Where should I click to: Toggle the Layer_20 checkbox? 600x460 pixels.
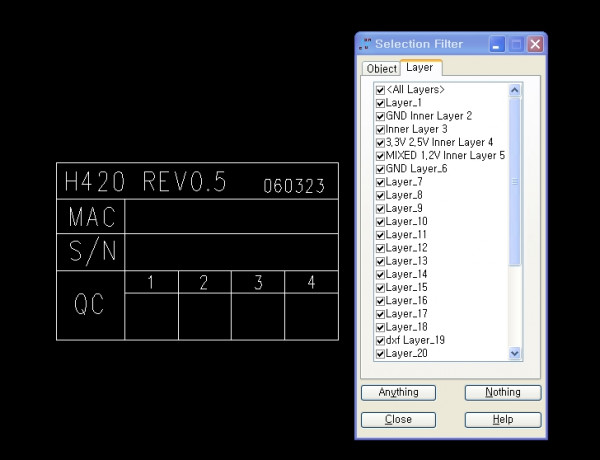[x=380, y=354]
